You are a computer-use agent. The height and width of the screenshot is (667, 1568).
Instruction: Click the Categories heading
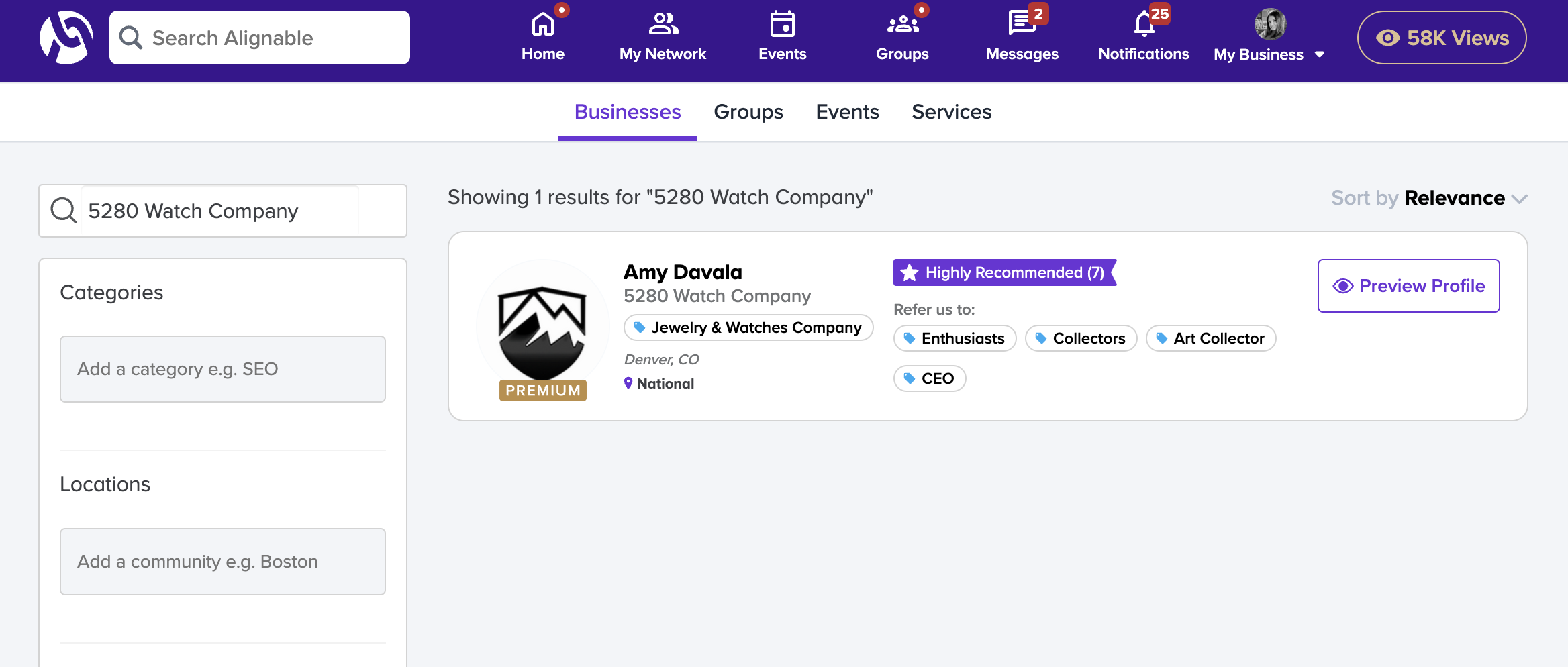(x=111, y=293)
